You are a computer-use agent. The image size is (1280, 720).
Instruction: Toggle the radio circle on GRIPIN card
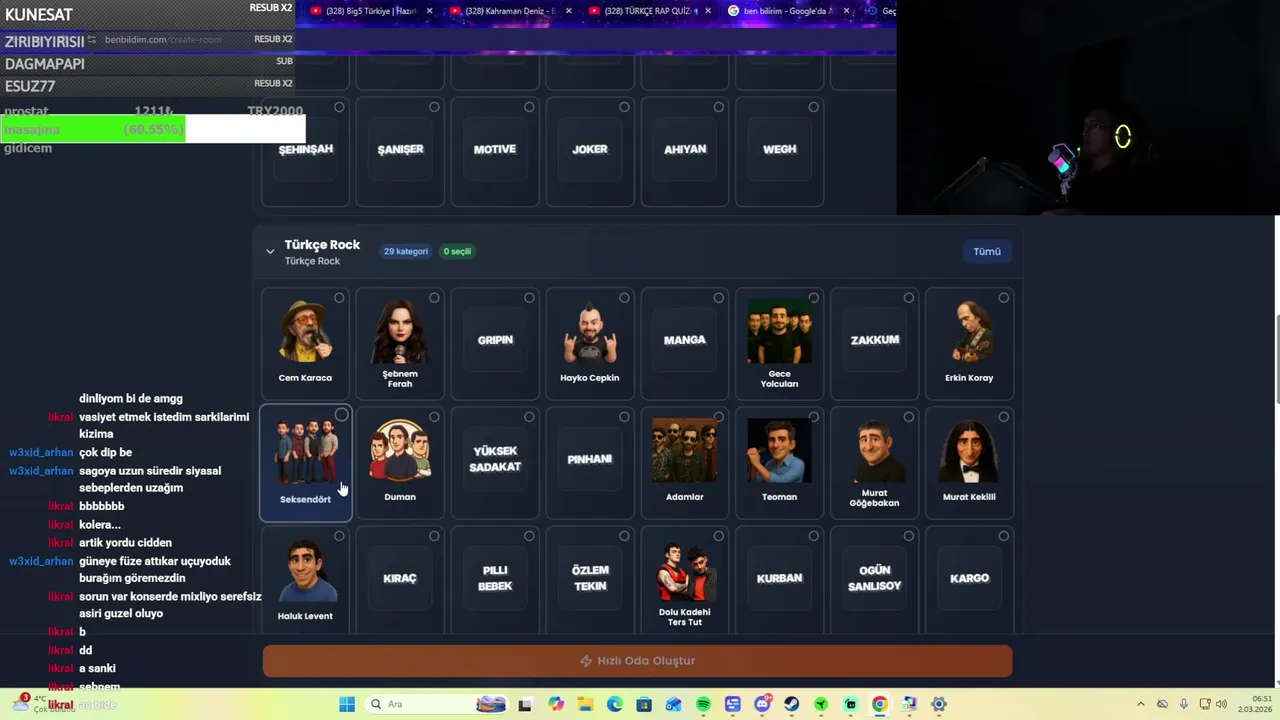[529, 298]
